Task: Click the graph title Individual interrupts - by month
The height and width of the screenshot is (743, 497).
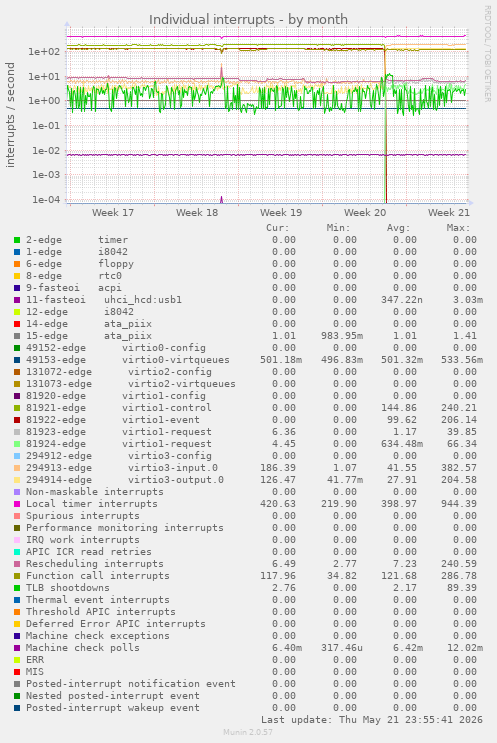Action: click(x=248, y=19)
